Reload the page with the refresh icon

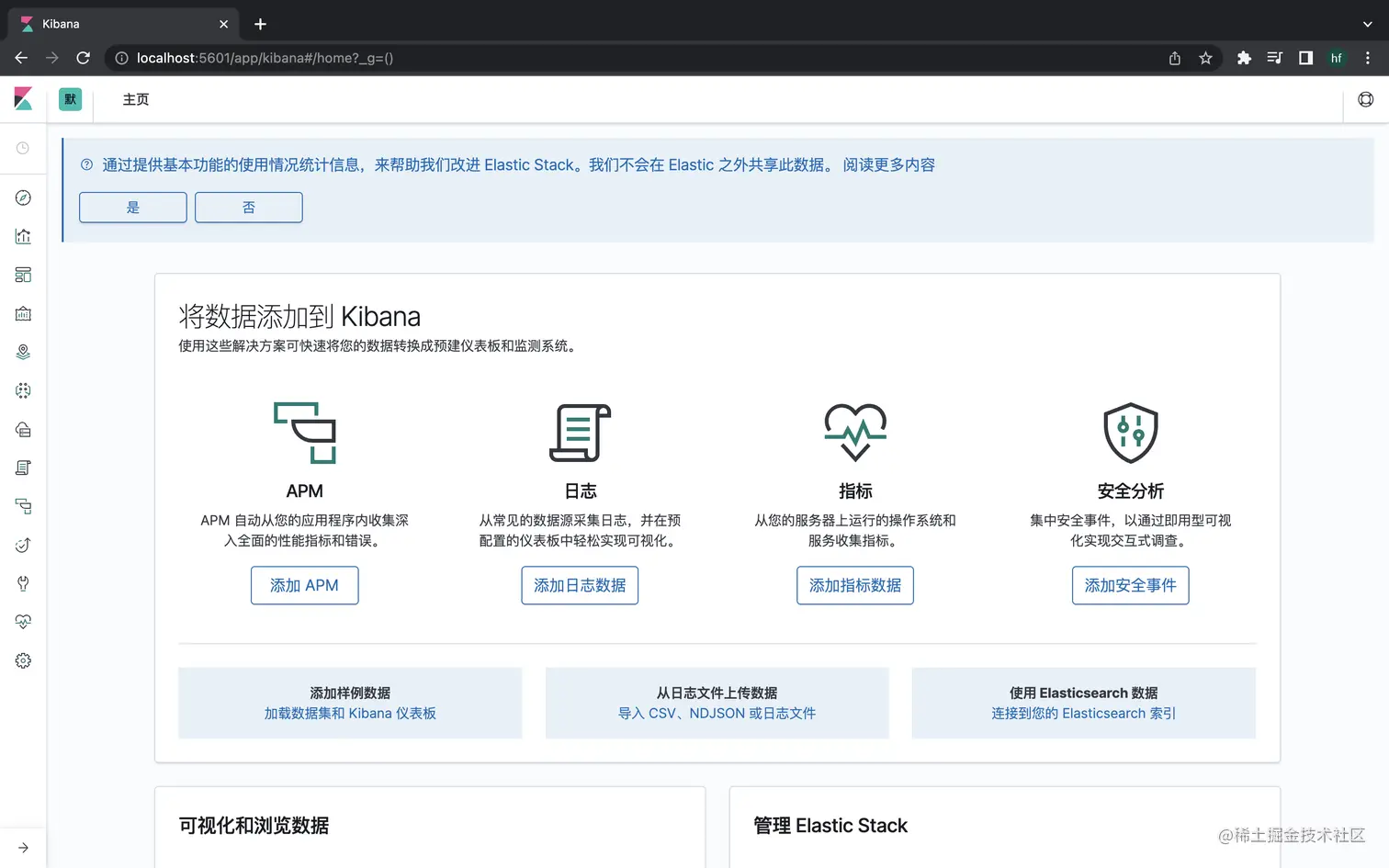pos(83,58)
